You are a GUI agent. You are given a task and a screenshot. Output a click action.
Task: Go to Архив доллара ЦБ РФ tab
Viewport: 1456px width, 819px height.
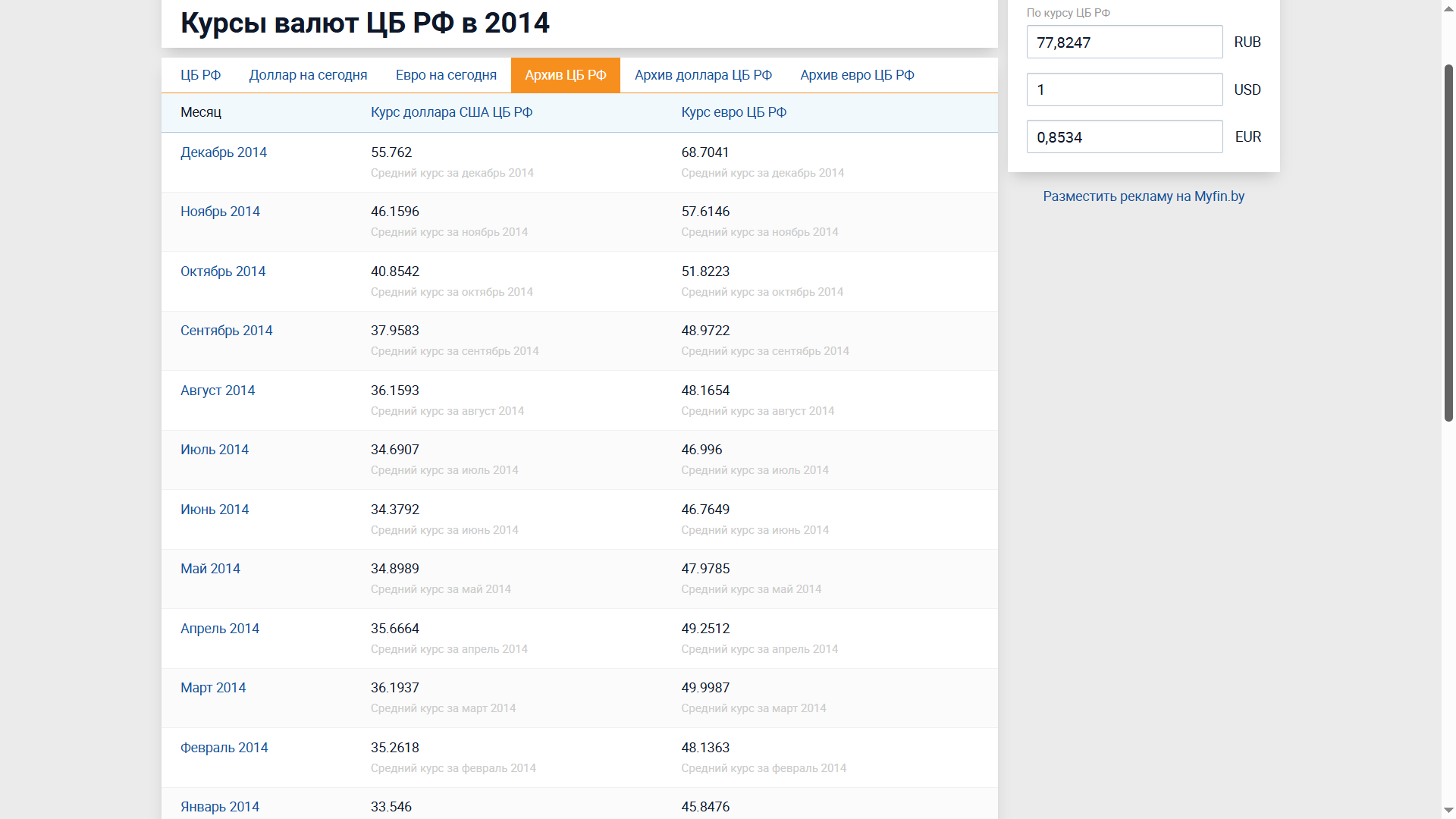click(x=703, y=75)
